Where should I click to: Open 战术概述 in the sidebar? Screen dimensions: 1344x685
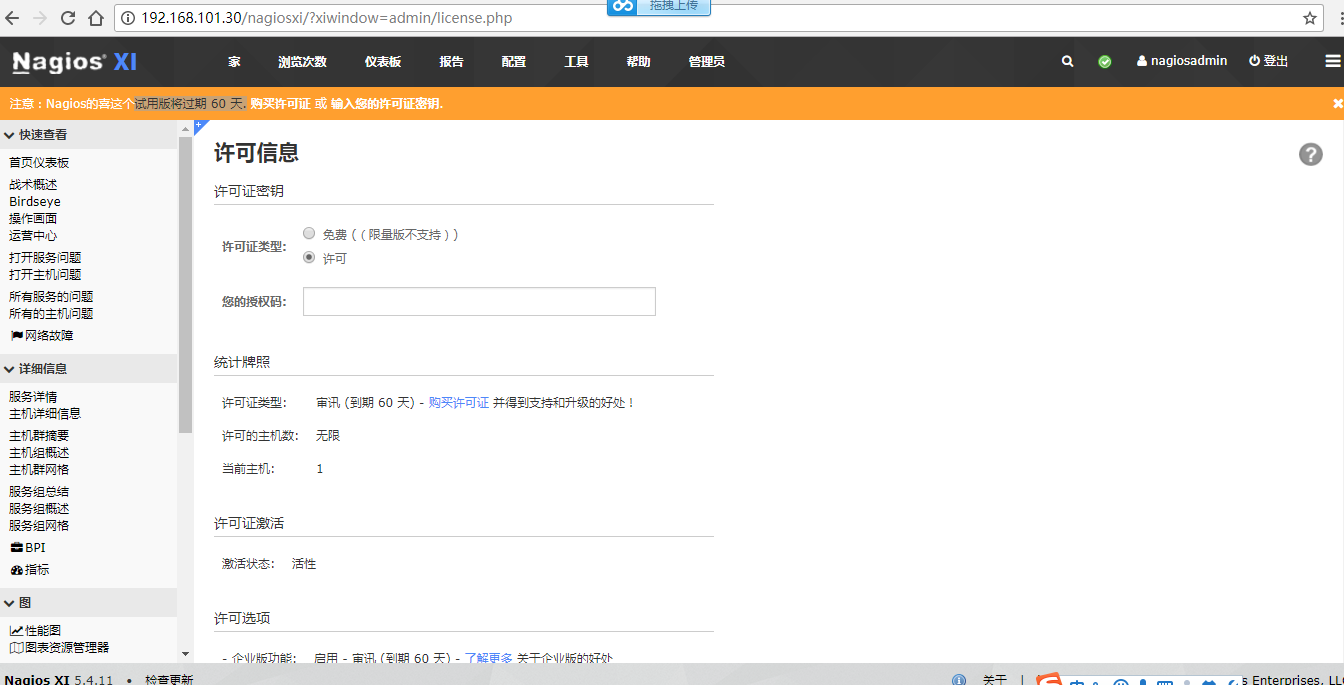[33, 185]
